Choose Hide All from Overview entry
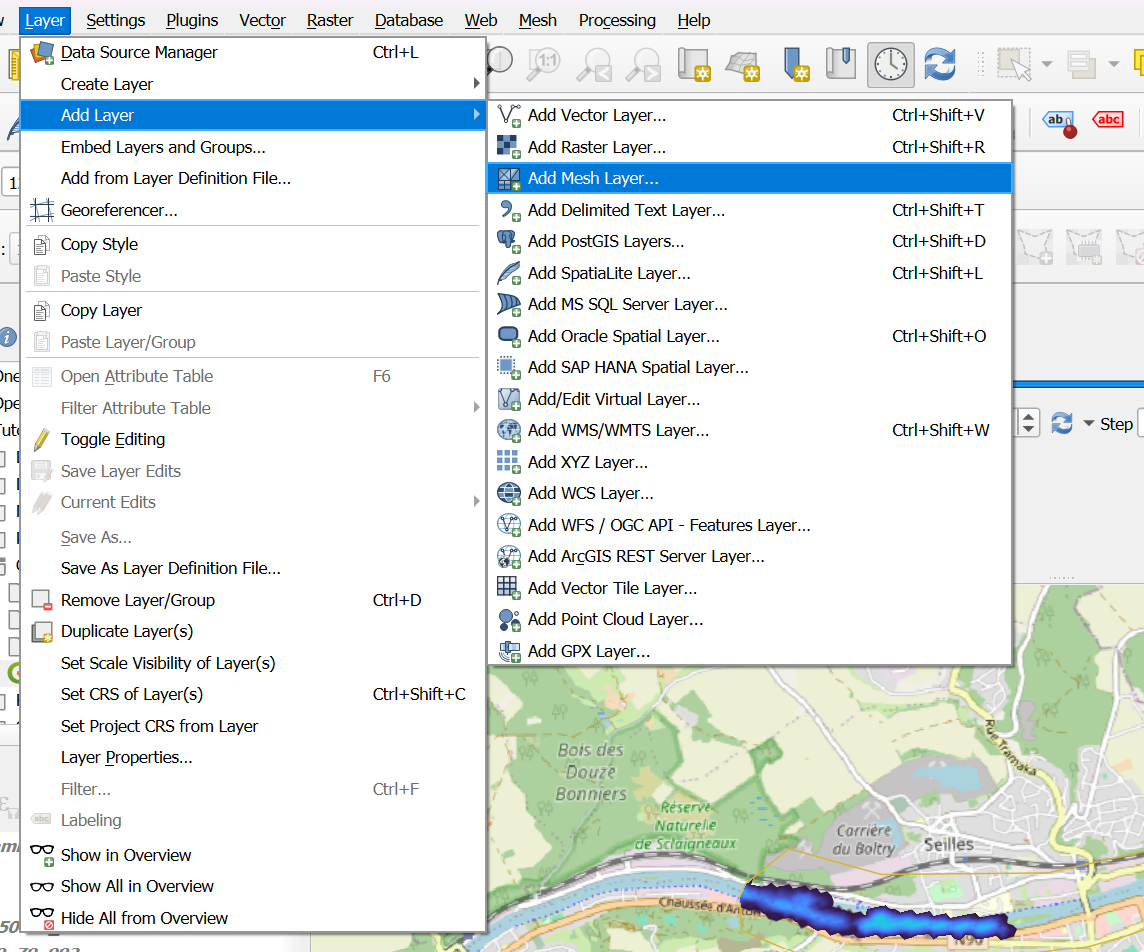The height and width of the screenshot is (952, 1144). pos(252,918)
